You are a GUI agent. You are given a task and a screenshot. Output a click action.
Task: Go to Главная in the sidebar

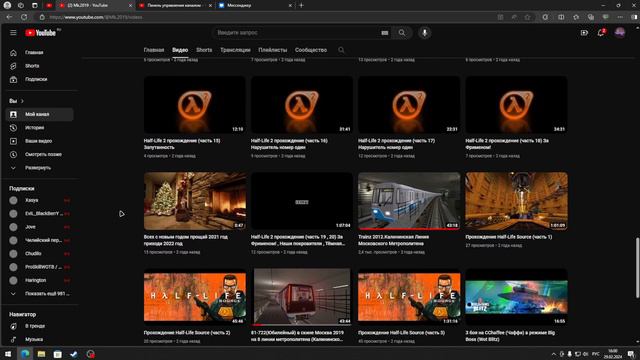coord(39,53)
